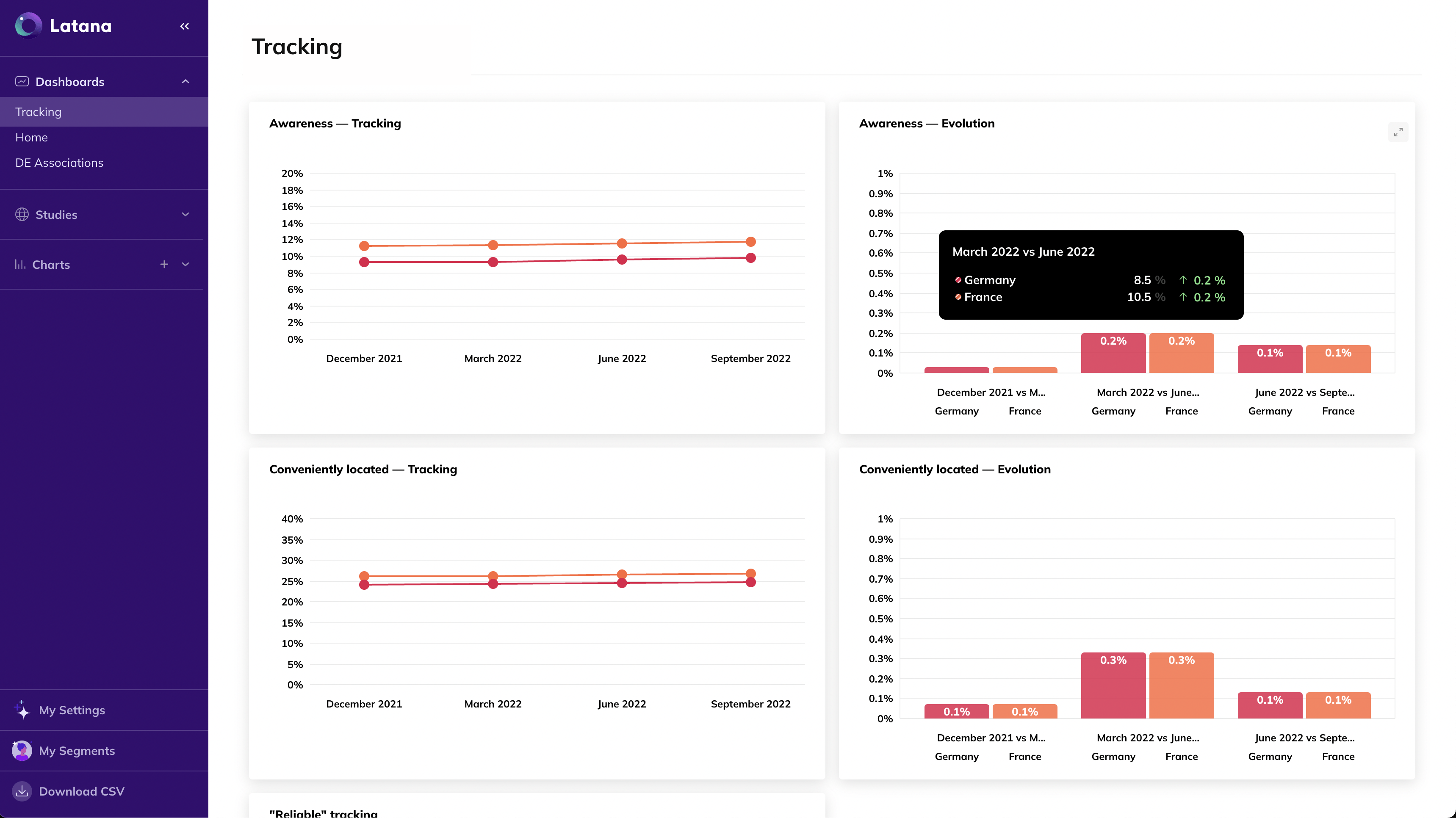Add a new chart with plus icon

[x=164, y=264]
